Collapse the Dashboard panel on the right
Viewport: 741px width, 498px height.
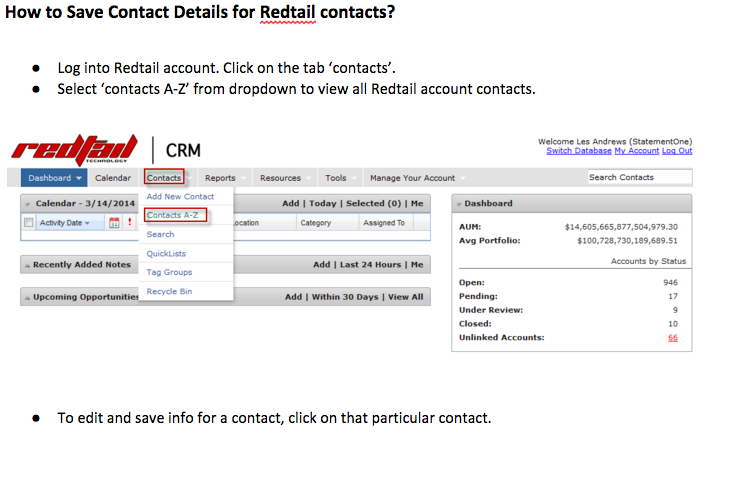click(458, 204)
